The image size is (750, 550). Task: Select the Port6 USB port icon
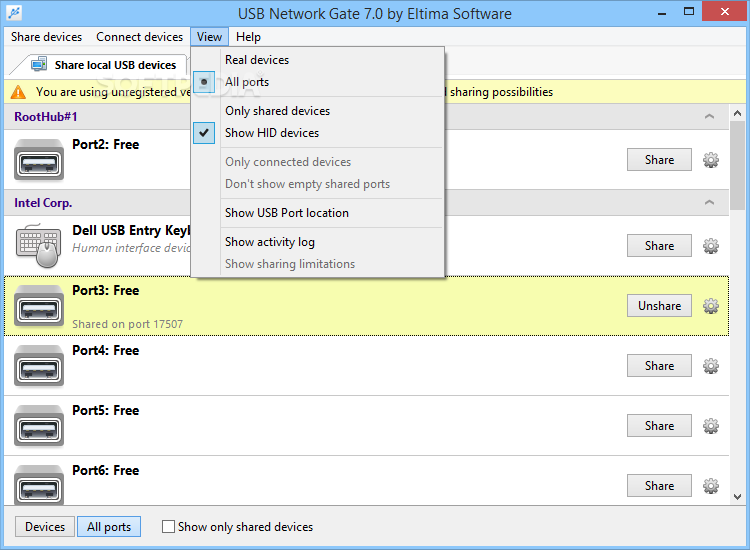pyautogui.click(x=39, y=485)
